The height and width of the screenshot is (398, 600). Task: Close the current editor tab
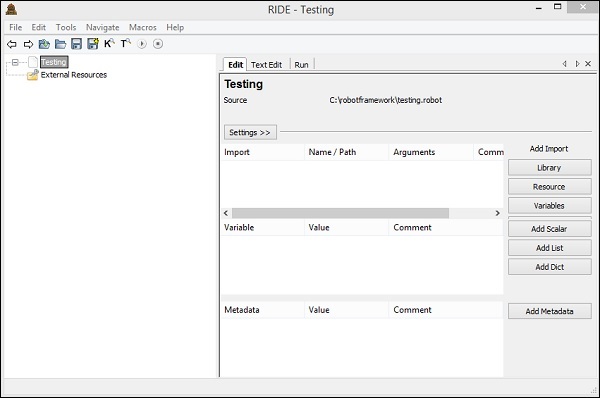588,64
